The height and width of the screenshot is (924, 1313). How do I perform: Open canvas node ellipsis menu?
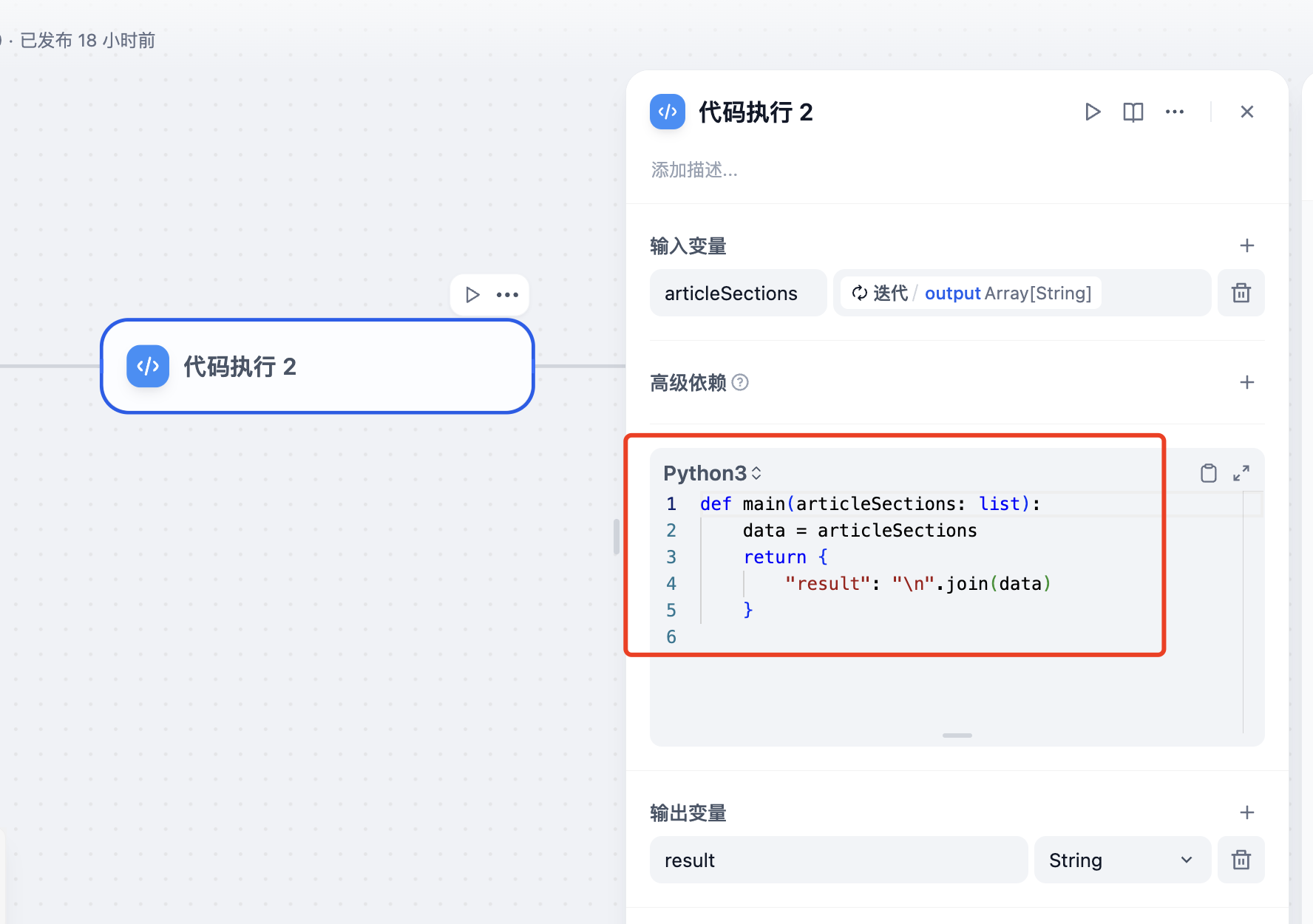coord(507,295)
